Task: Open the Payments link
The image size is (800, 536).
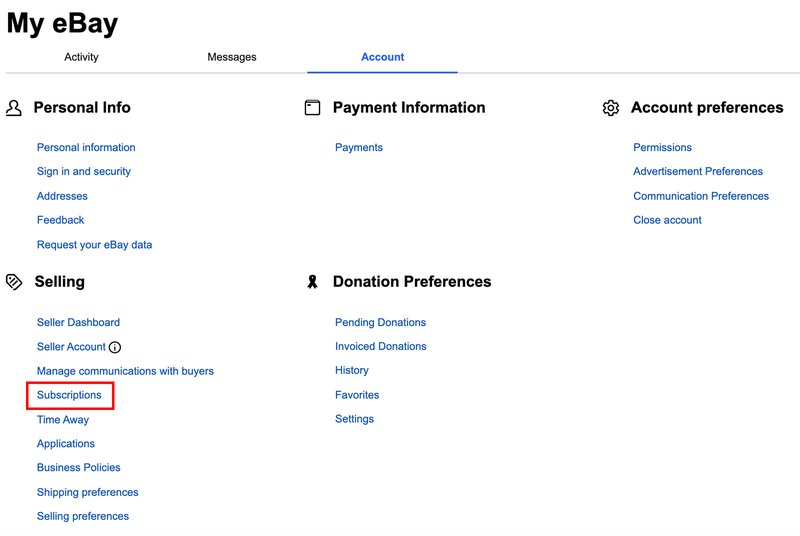Action: click(x=359, y=147)
